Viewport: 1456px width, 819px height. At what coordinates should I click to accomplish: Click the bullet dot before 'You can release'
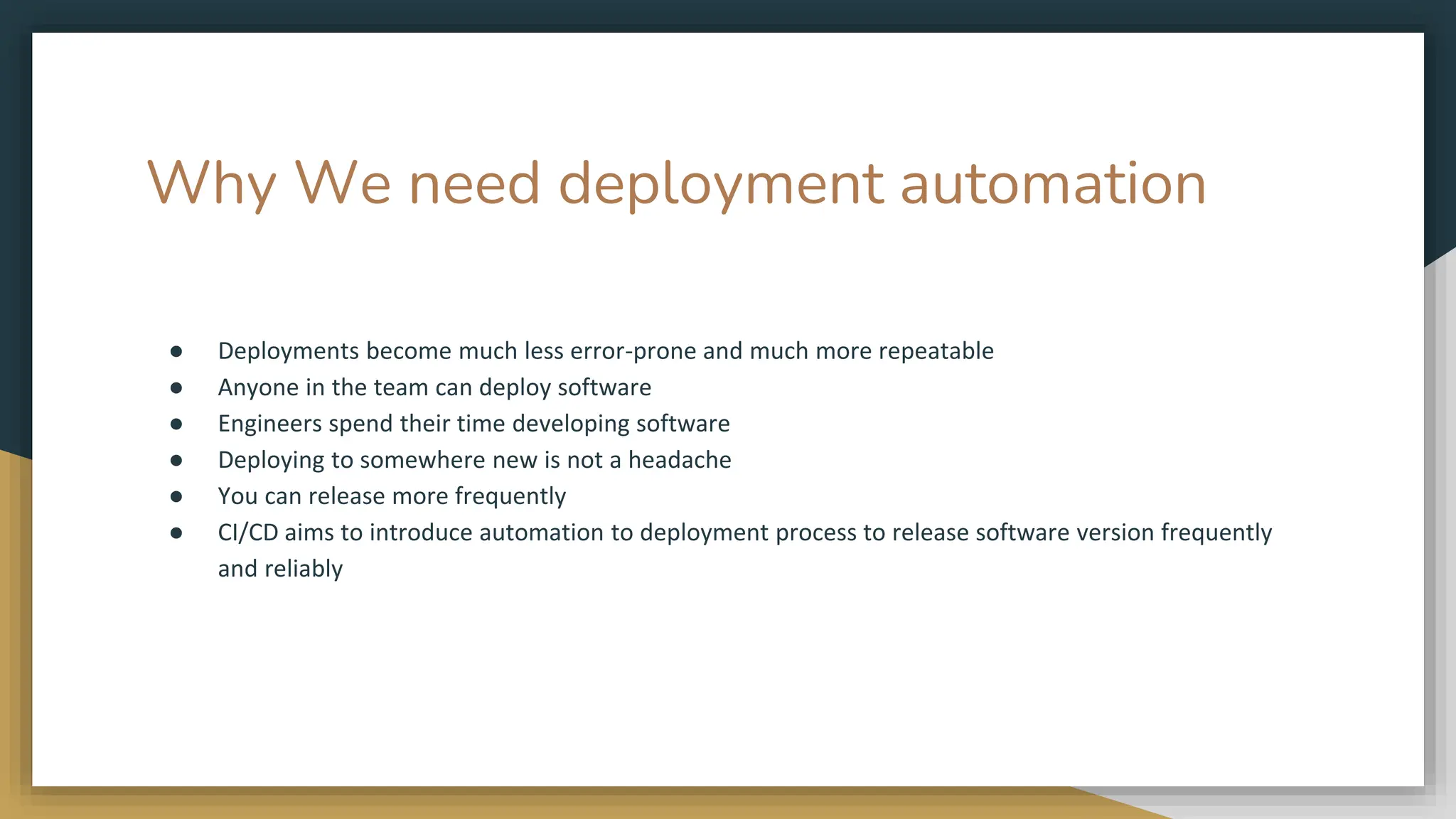point(176,496)
